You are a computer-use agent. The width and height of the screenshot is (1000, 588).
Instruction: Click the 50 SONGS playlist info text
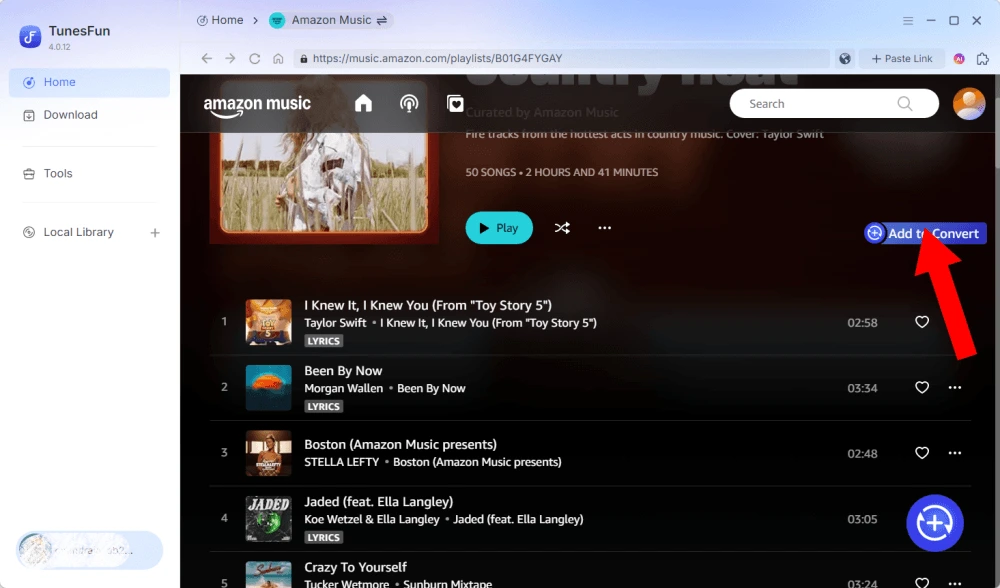pos(562,172)
